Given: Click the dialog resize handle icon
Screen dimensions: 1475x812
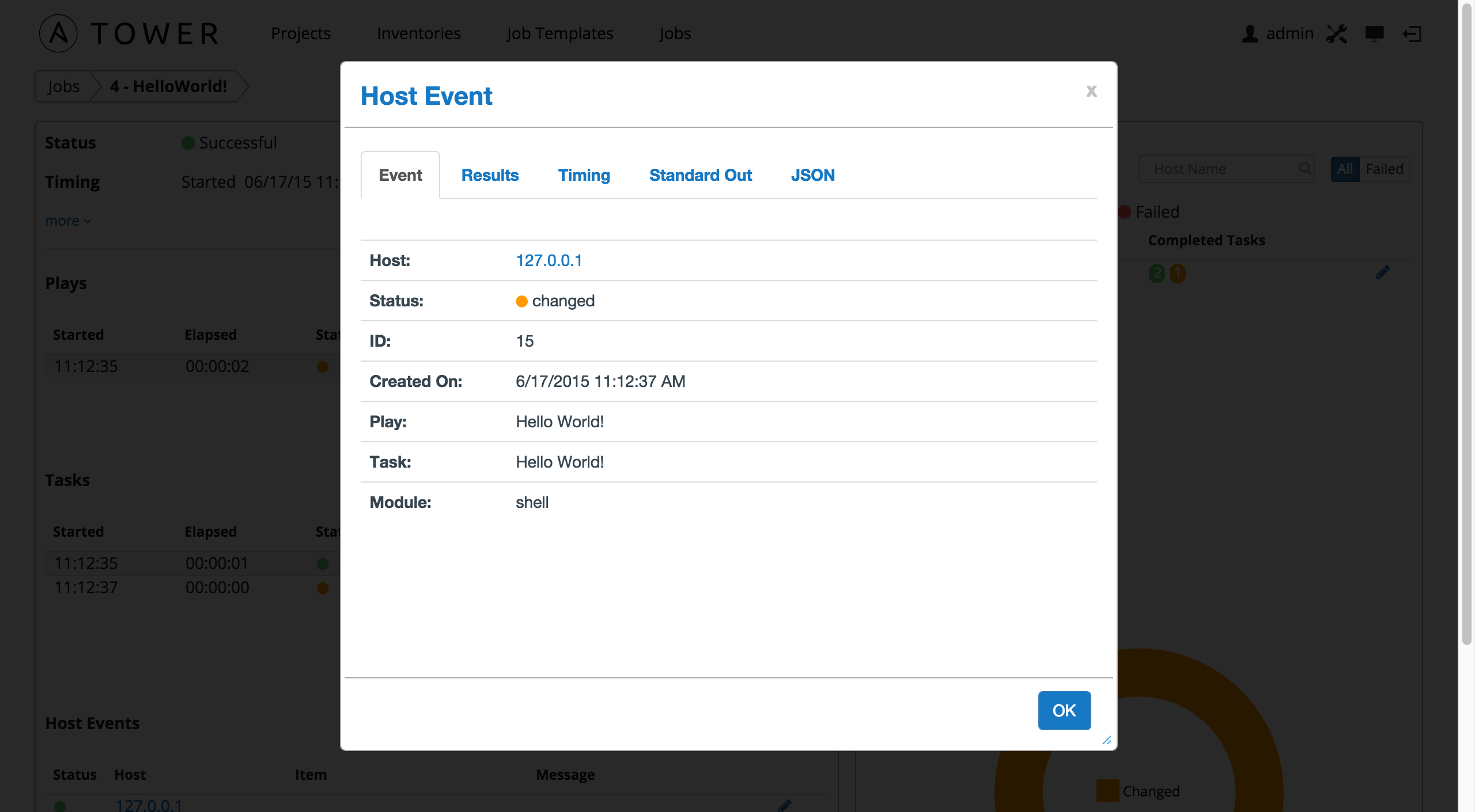Looking at the screenshot, I should tap(1106, 740).
